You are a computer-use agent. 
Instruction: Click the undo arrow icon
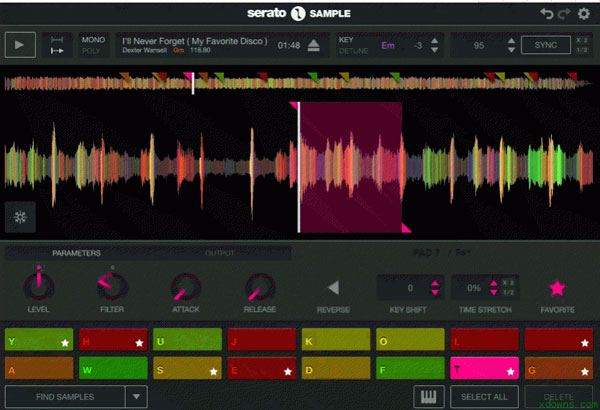547,14
